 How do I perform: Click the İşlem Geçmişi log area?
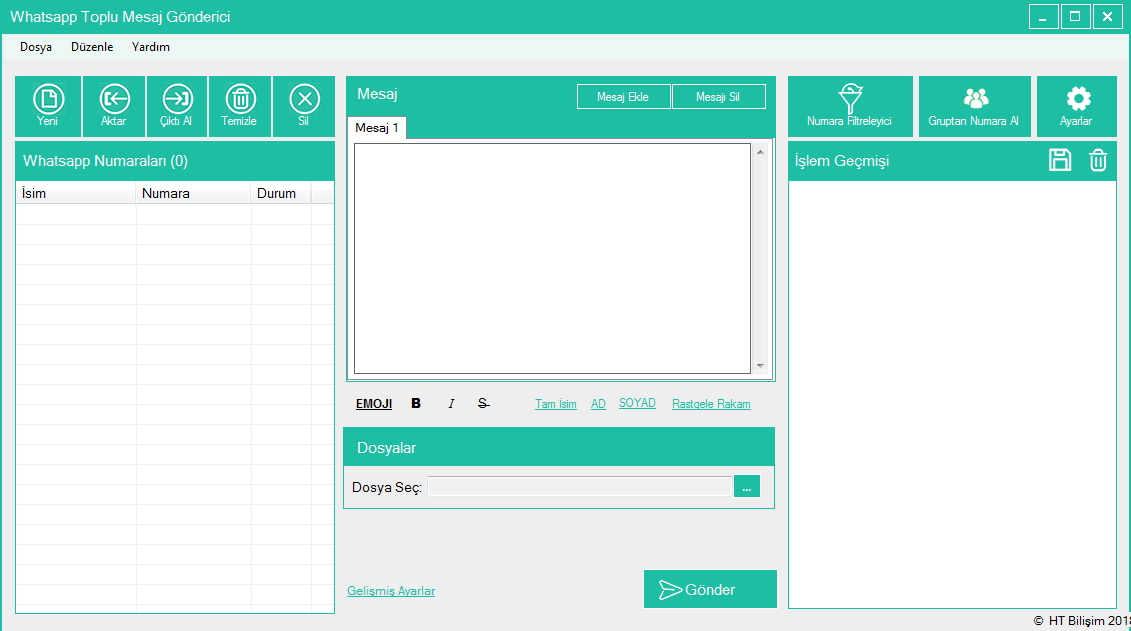[x=952, y=394]
